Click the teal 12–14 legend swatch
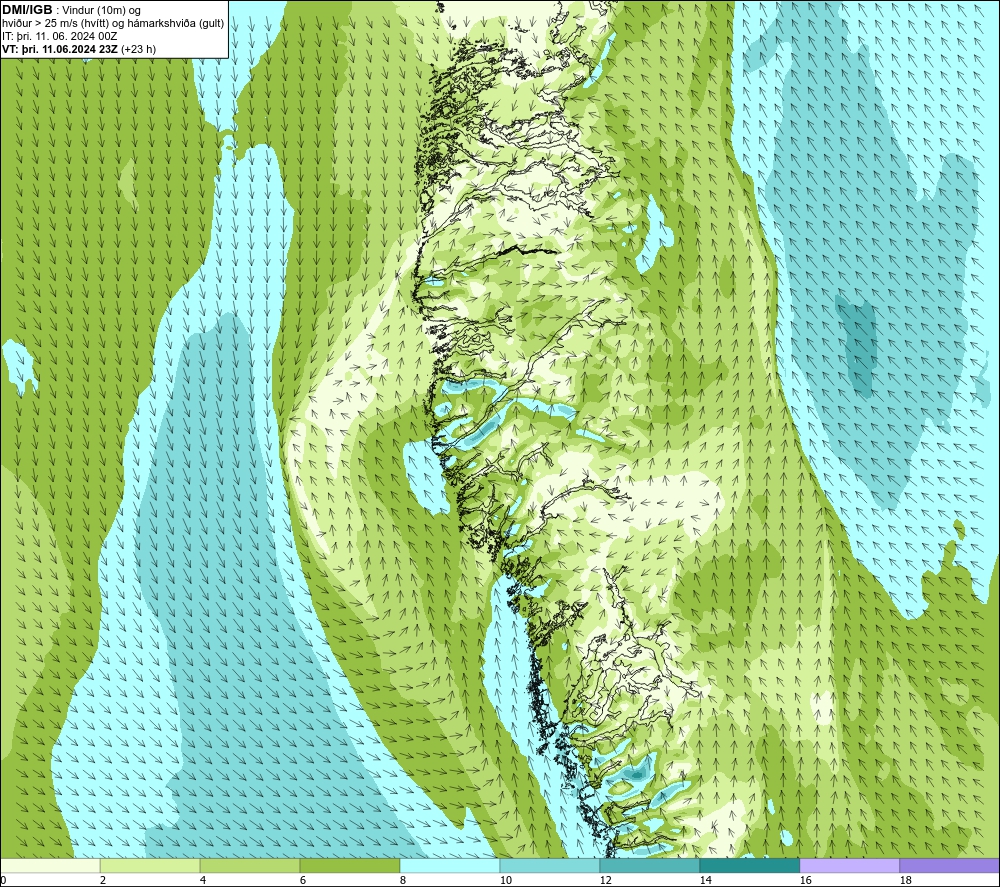This screenshot has width=1000, height=887. pyautogui.click(x=649, y=865)
